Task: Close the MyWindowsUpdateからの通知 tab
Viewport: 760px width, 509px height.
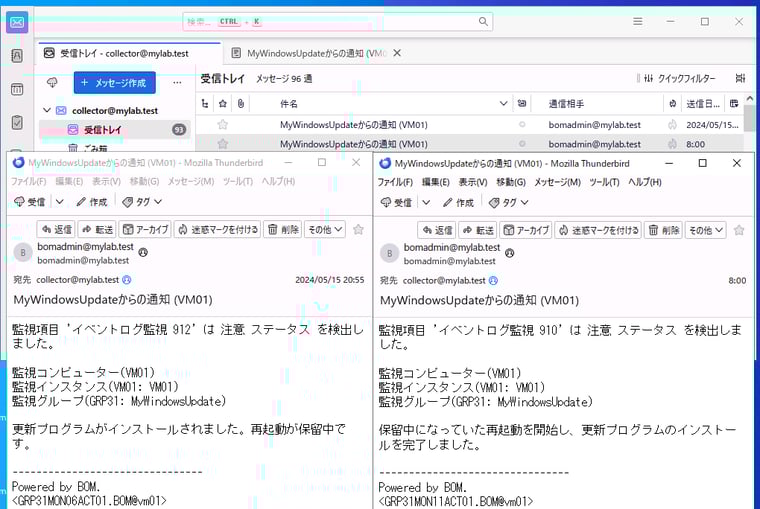Action: tap(397, 53)
